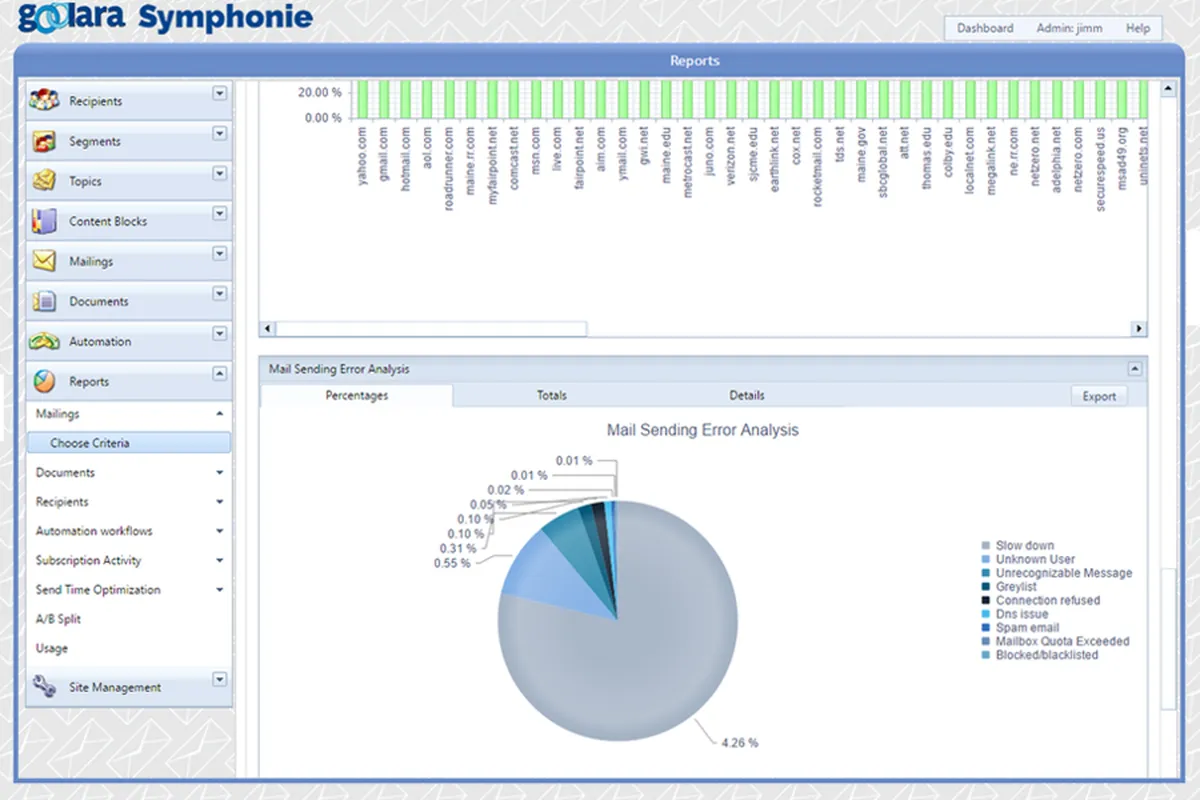
Task: Expand Automation workflows submenu arrow
Action: pos(220,531)
